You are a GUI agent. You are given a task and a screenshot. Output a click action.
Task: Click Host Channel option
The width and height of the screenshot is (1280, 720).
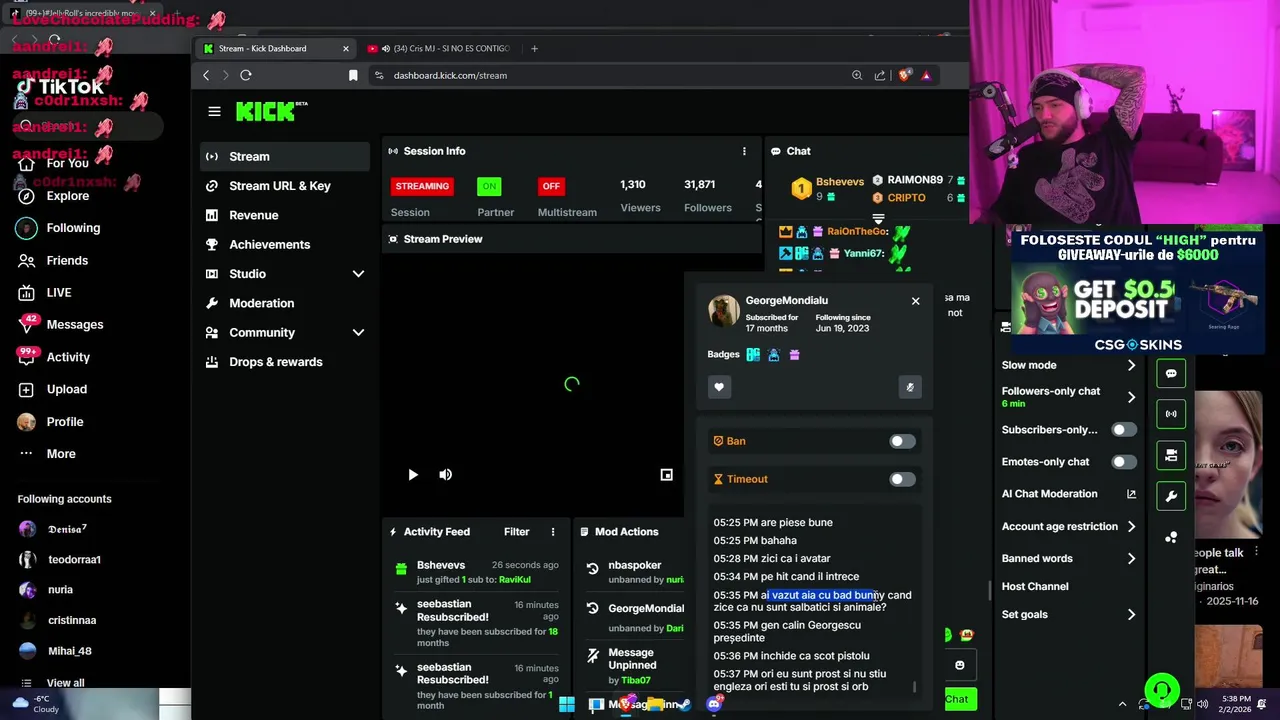[x=1035, y=586]
